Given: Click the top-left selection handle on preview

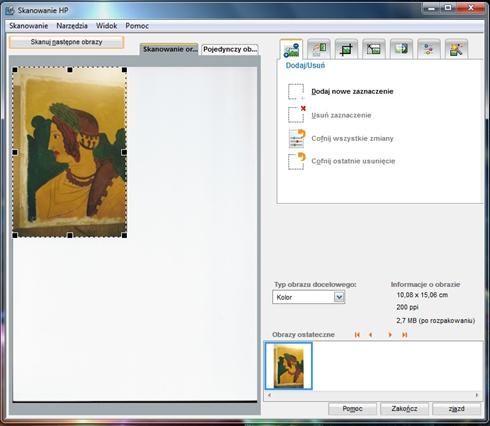Looking at the screenshot, I should [15, 70].
